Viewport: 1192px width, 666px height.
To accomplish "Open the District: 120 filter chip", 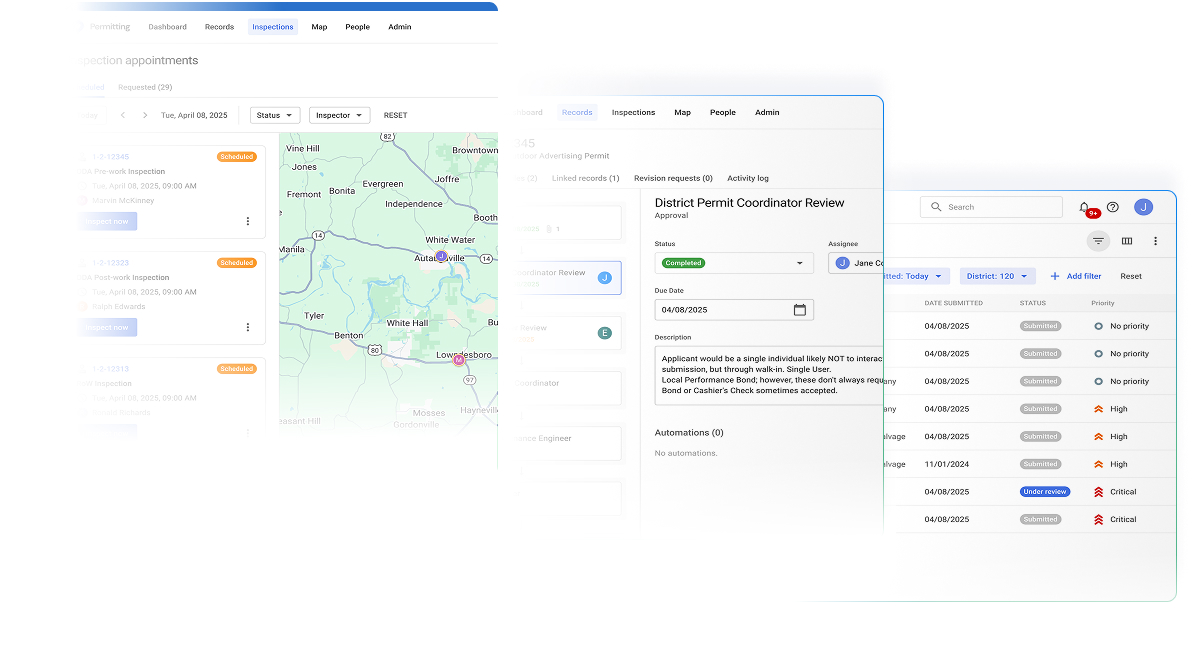I will [x=997, y=276].
